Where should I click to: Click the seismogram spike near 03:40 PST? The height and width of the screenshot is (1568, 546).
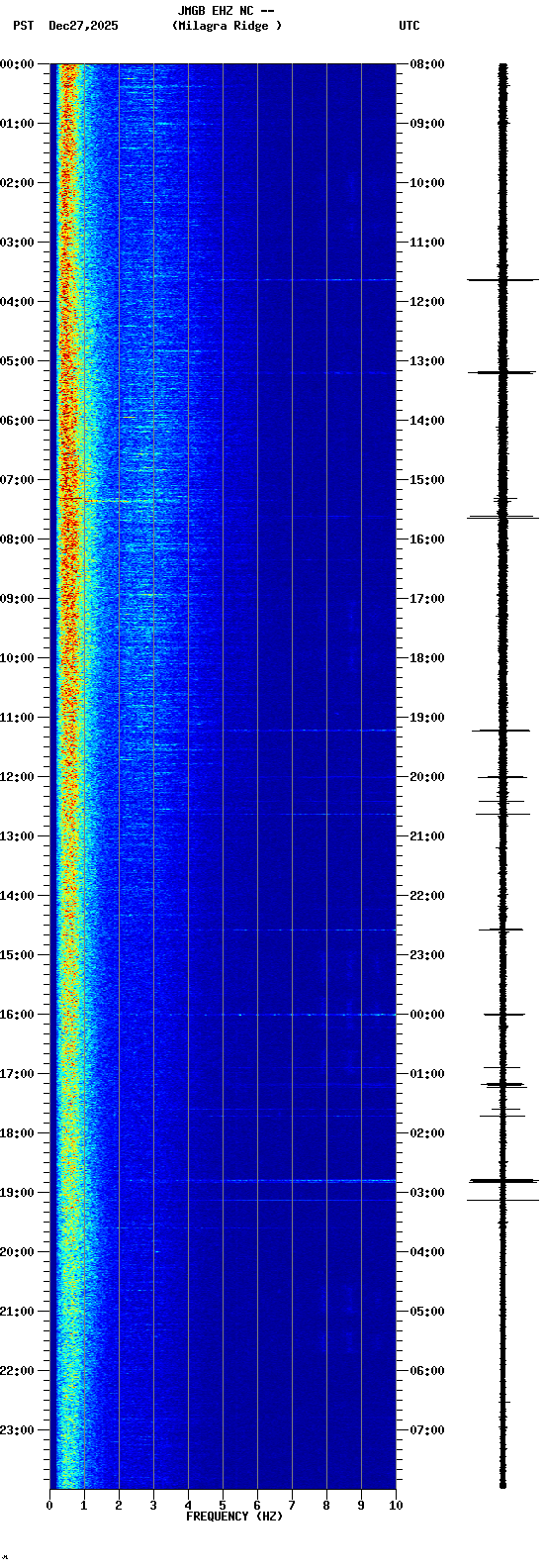click(x=502, y=280)
